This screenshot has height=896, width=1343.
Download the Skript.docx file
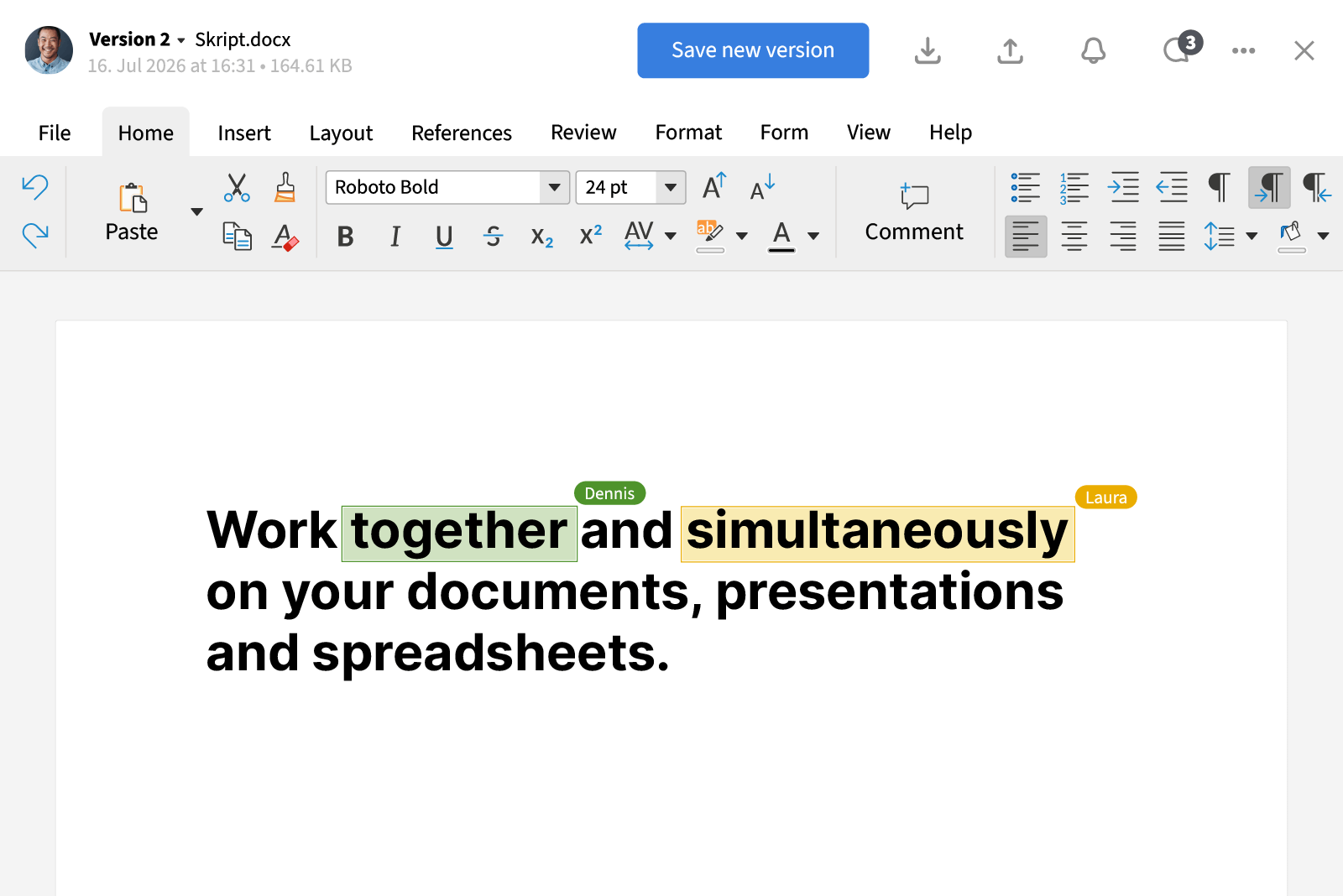point(928,51)
